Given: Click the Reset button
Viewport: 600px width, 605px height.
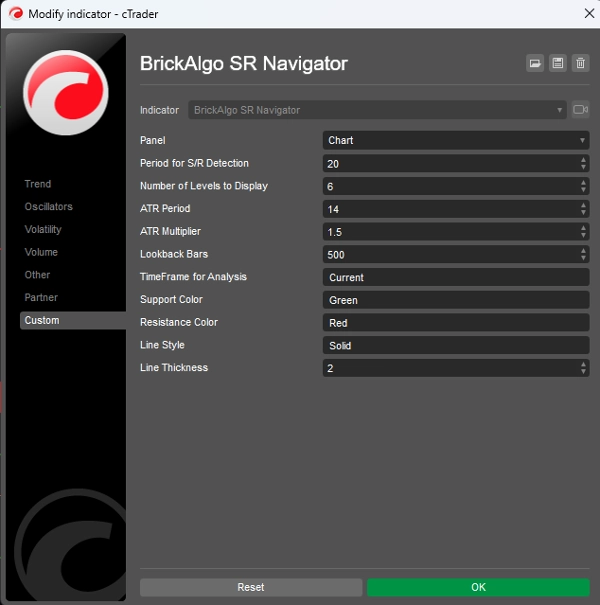Looking at the screenshot, I should coord(251,587).
